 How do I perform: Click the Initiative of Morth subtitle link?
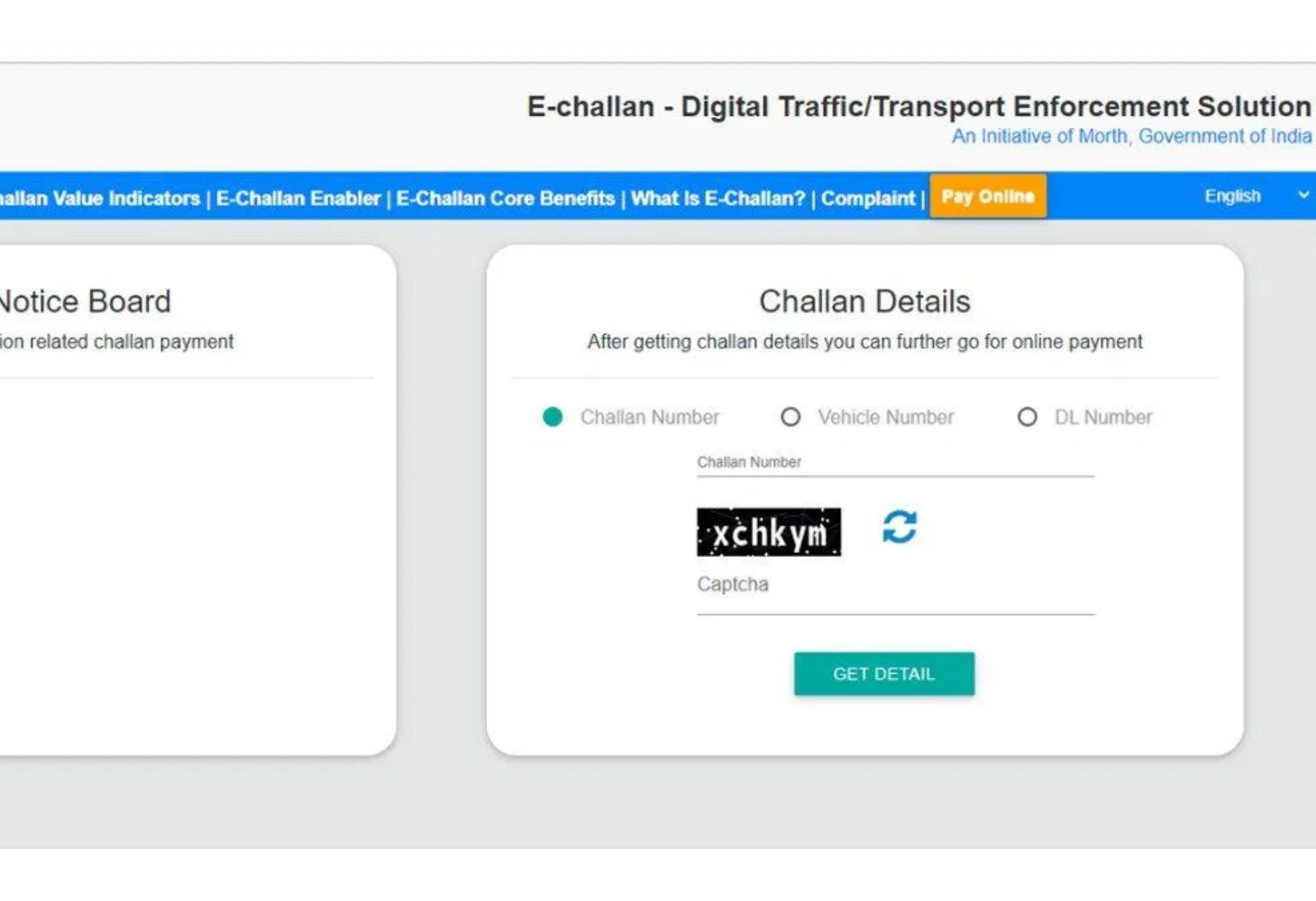click(x=1131, y=136)
